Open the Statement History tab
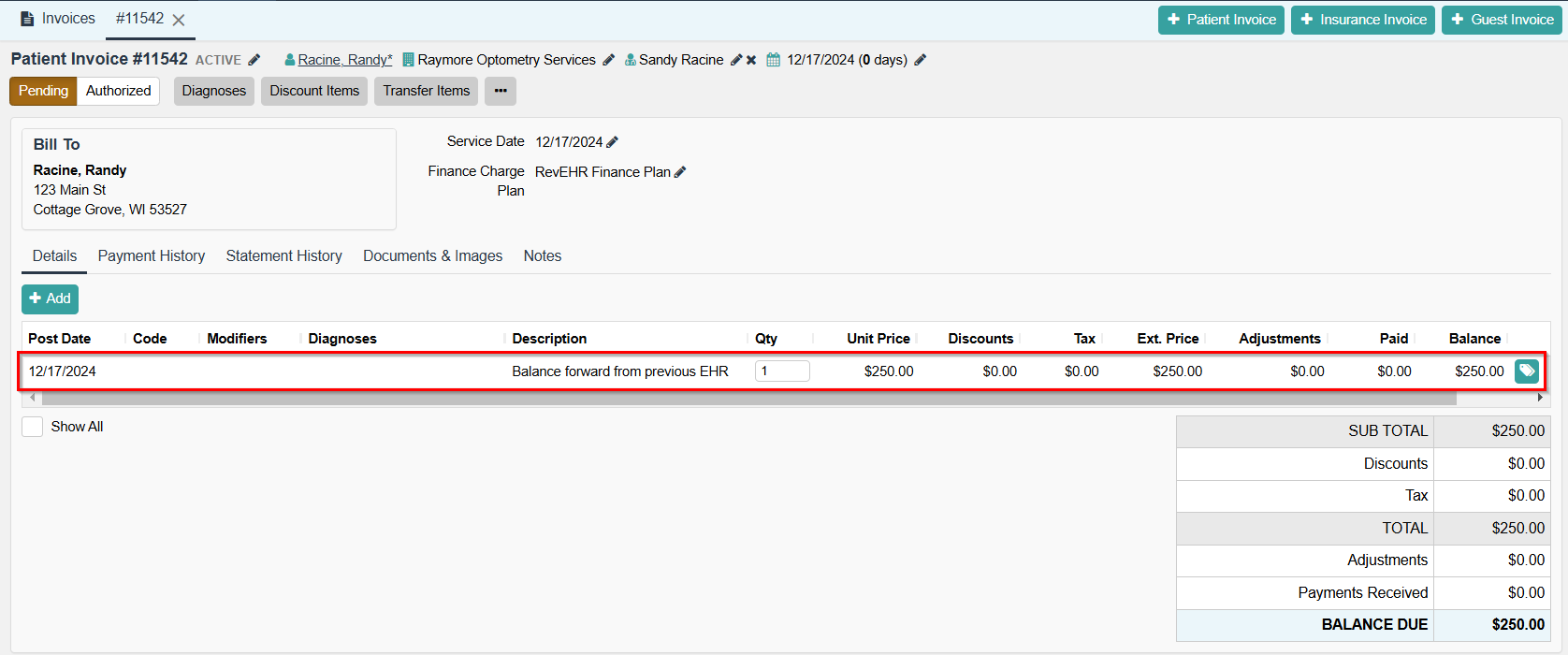This screenshot has width=1568, height=655. point(283,256)
